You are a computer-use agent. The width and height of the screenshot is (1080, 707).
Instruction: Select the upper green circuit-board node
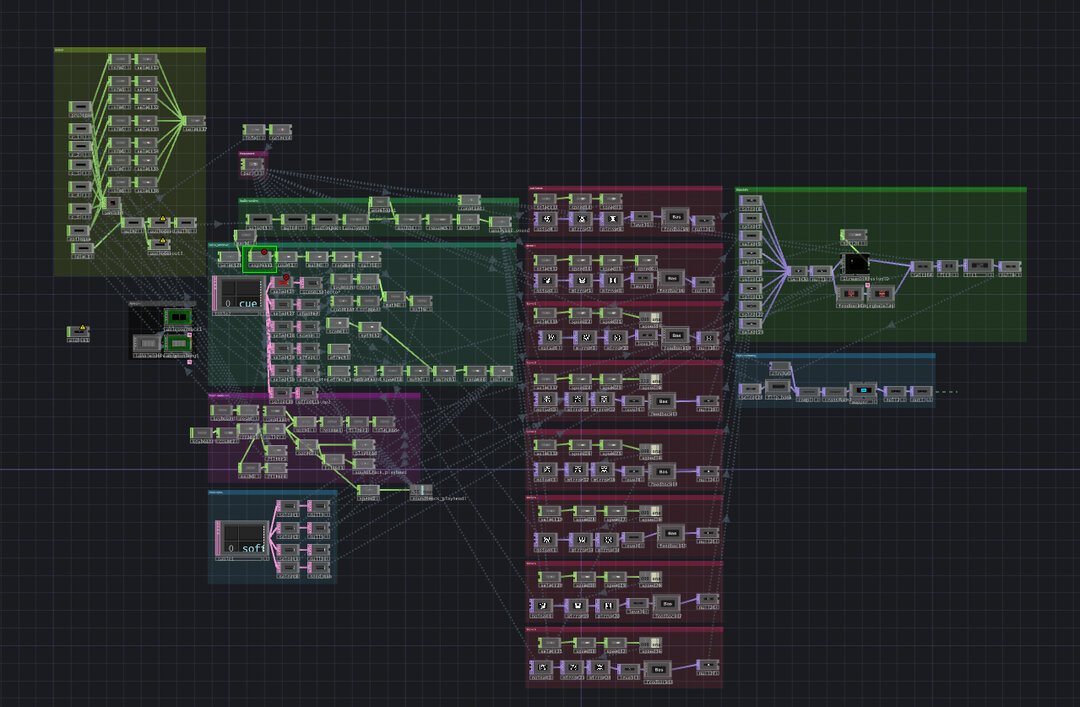click(x=180, y=317)
